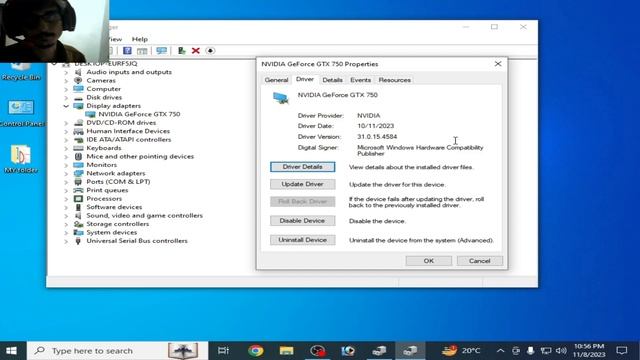The width and height of the screenshot is (640, 360).
Task: Select the System devices category
Action: [111, 233]
